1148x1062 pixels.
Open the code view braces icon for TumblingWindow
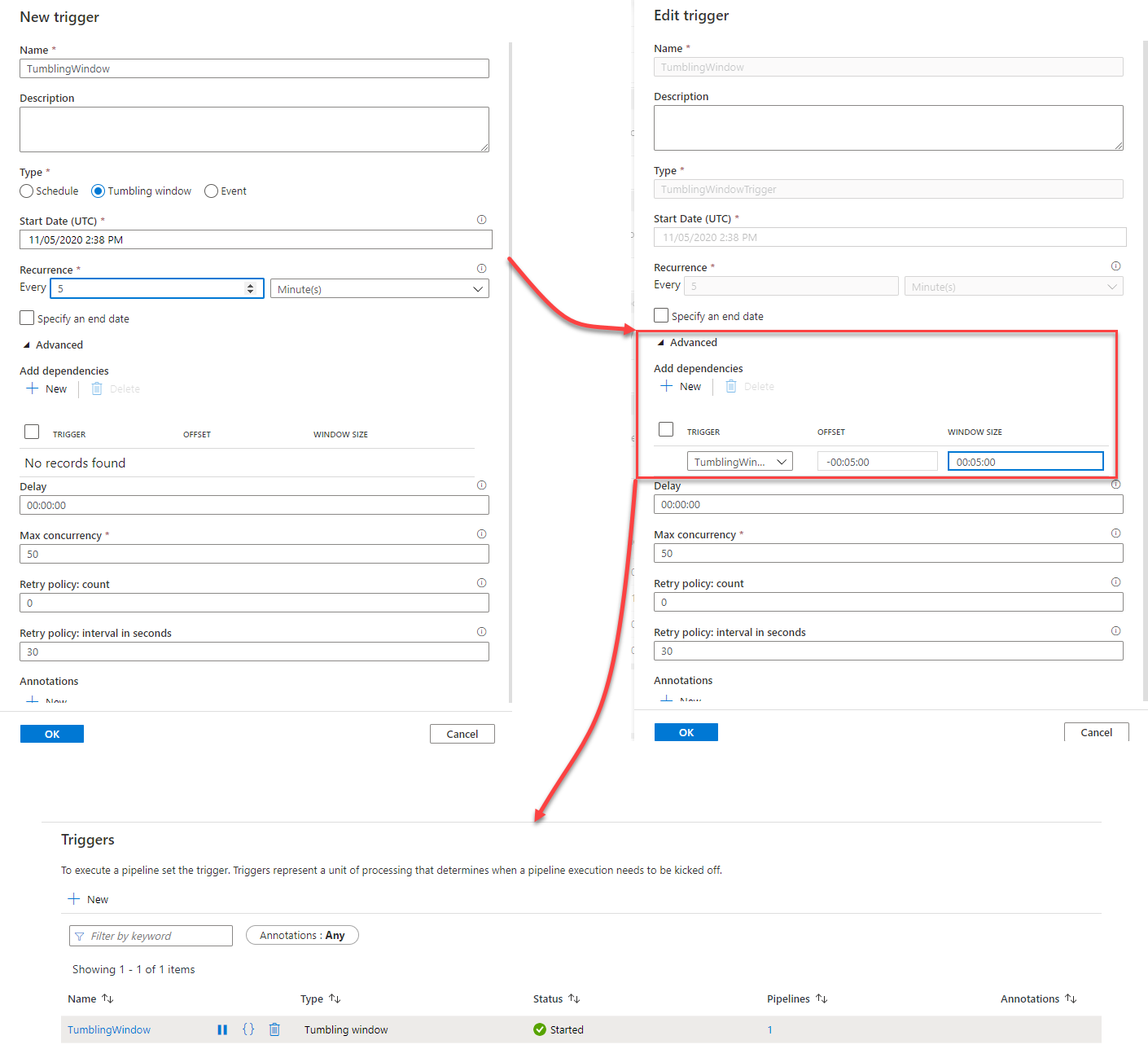[x=248, y=1029]
